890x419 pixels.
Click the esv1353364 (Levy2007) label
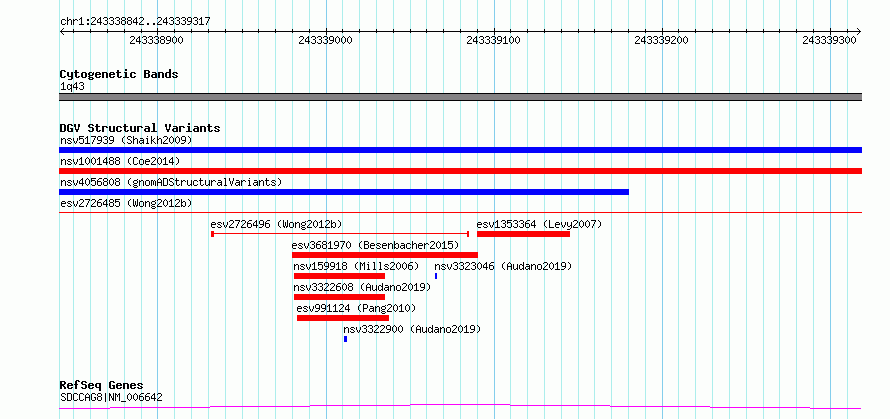tap(539, 224)
